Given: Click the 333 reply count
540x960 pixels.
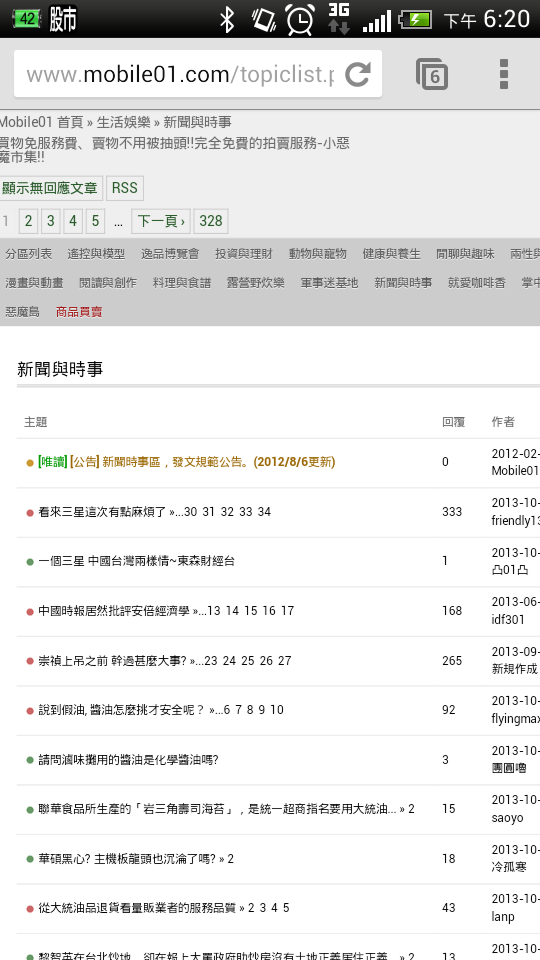Looking at the screenshot, I should (452, 512).
